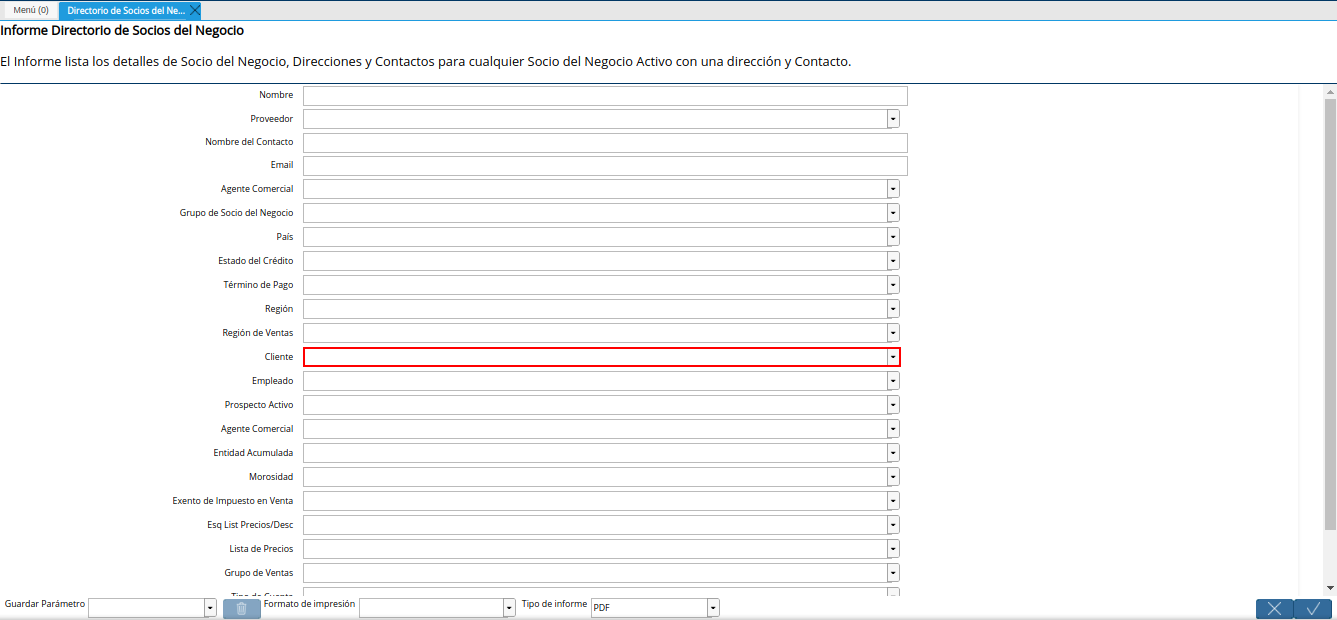Expand the Lista de Precios dropdown
Viewport: 1337px width, 620px height.
click(x=893, y=549)
